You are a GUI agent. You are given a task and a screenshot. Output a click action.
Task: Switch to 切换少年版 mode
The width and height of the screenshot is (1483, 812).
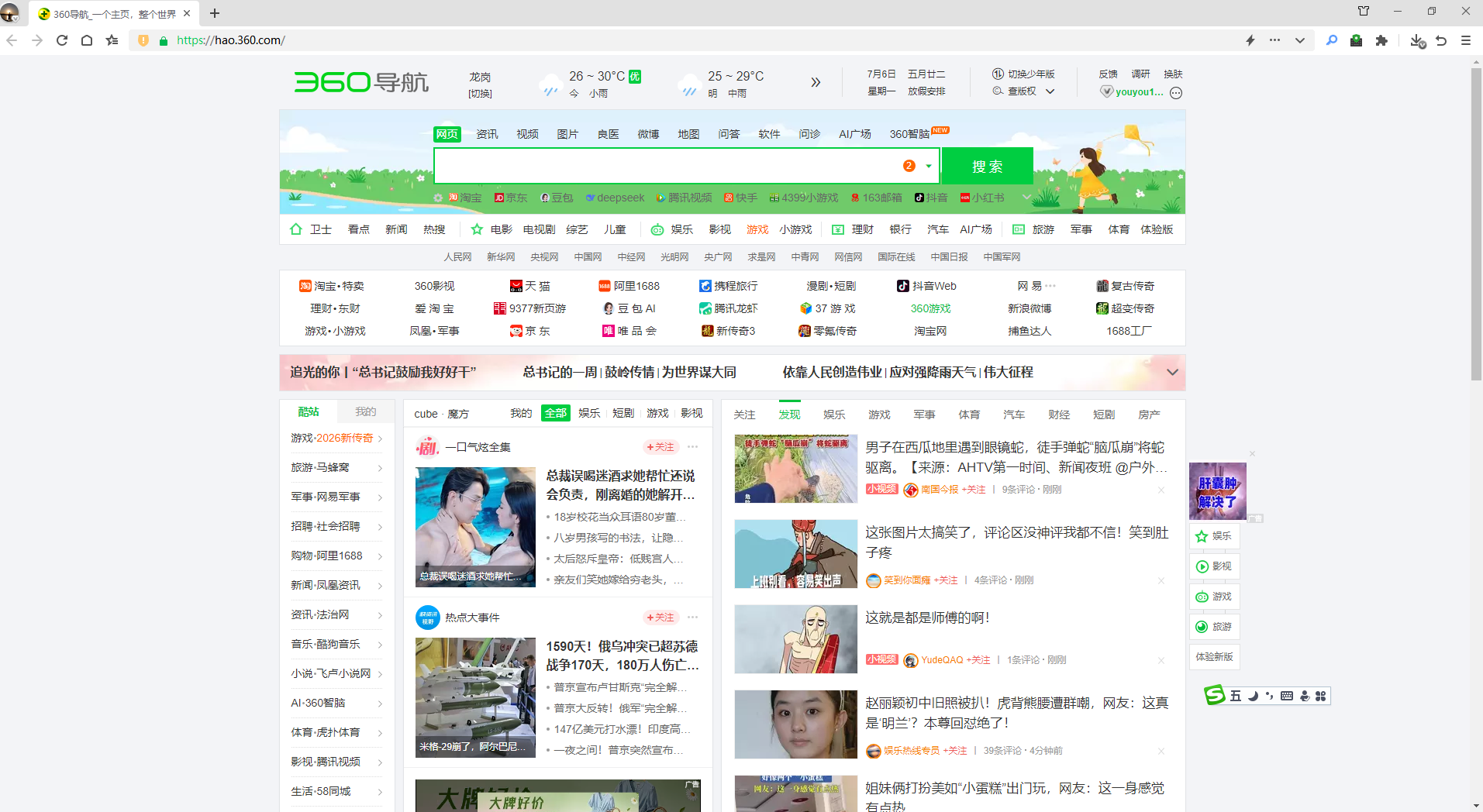[x=1023, y=74]
